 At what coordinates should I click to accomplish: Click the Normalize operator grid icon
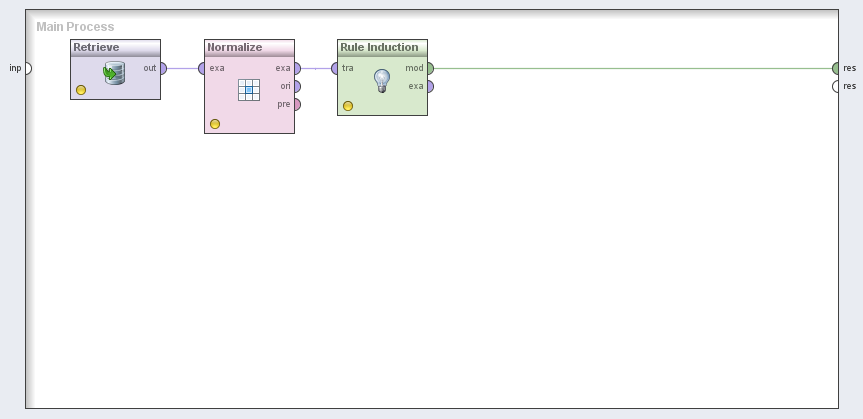(x=249, y=90)
